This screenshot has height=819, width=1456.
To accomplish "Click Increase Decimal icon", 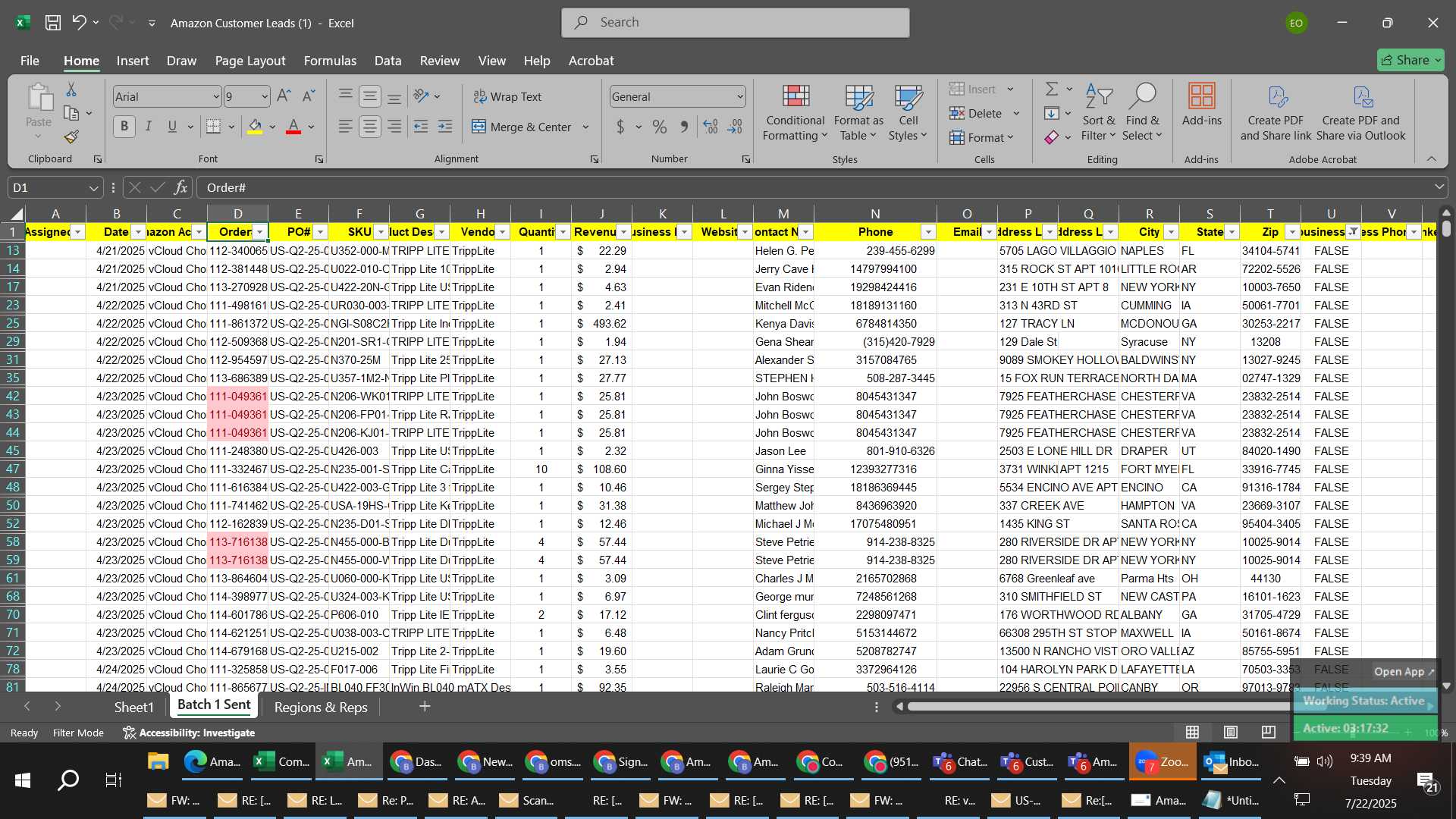I will (711, 127).
